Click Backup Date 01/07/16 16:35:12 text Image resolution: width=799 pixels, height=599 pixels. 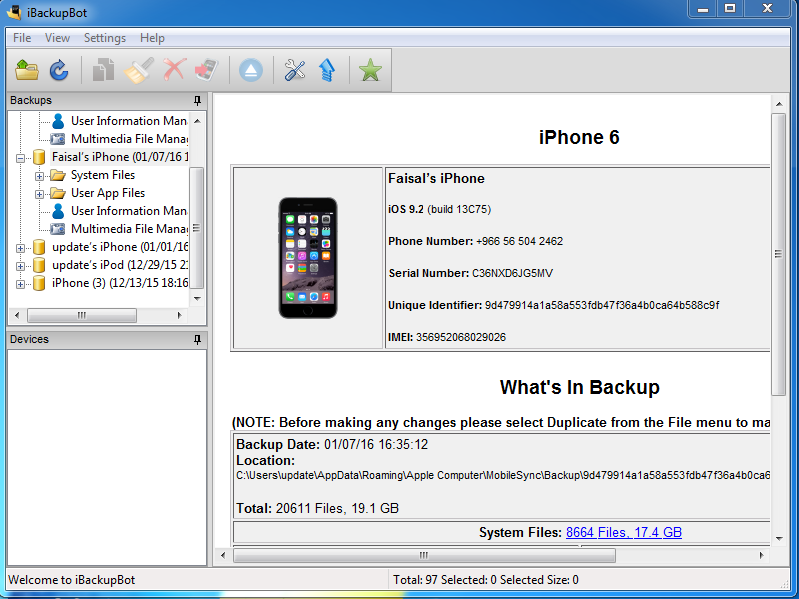[332, 445]
